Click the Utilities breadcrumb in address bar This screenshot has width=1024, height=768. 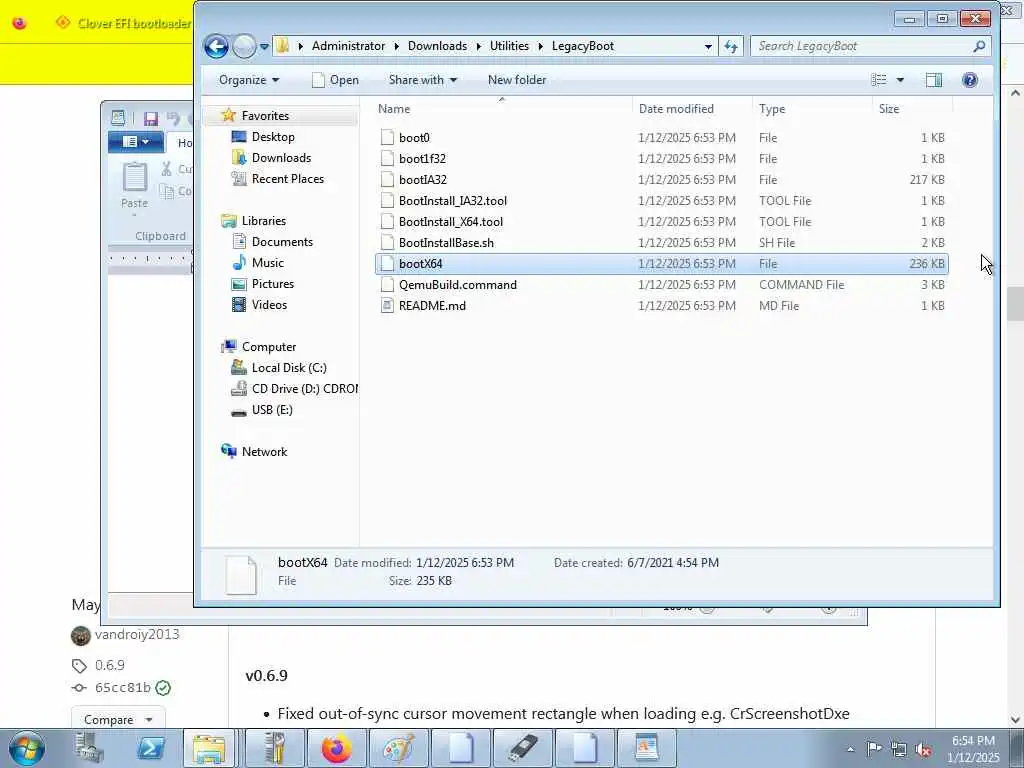tap(509, 46)
